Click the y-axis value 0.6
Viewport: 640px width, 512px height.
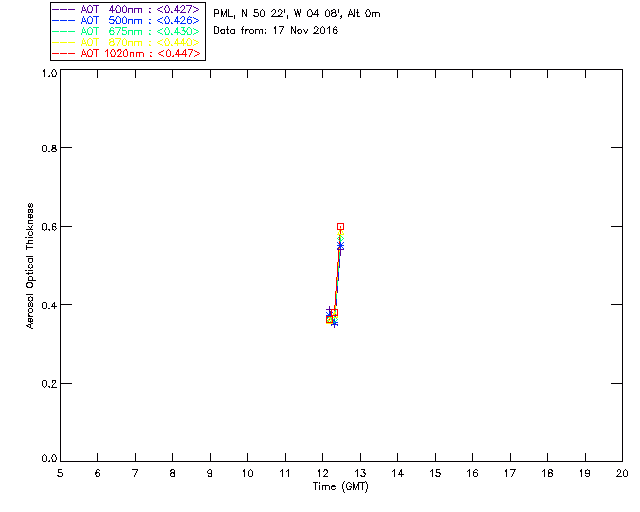tap(49, 227)
